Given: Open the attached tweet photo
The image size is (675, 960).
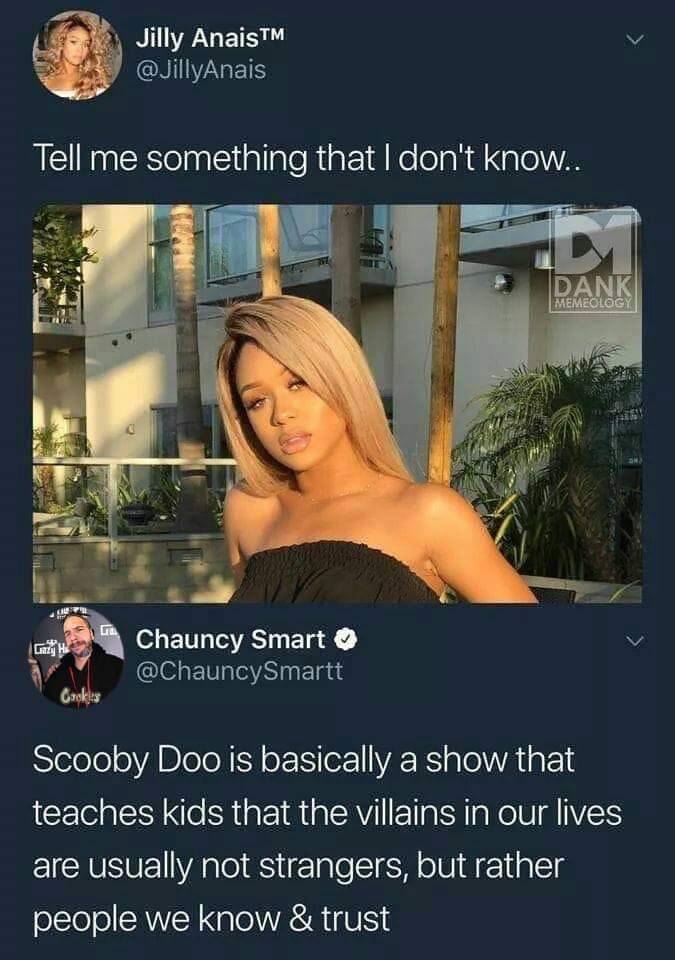Looking at the screenshot, I should tap(337, 403).
